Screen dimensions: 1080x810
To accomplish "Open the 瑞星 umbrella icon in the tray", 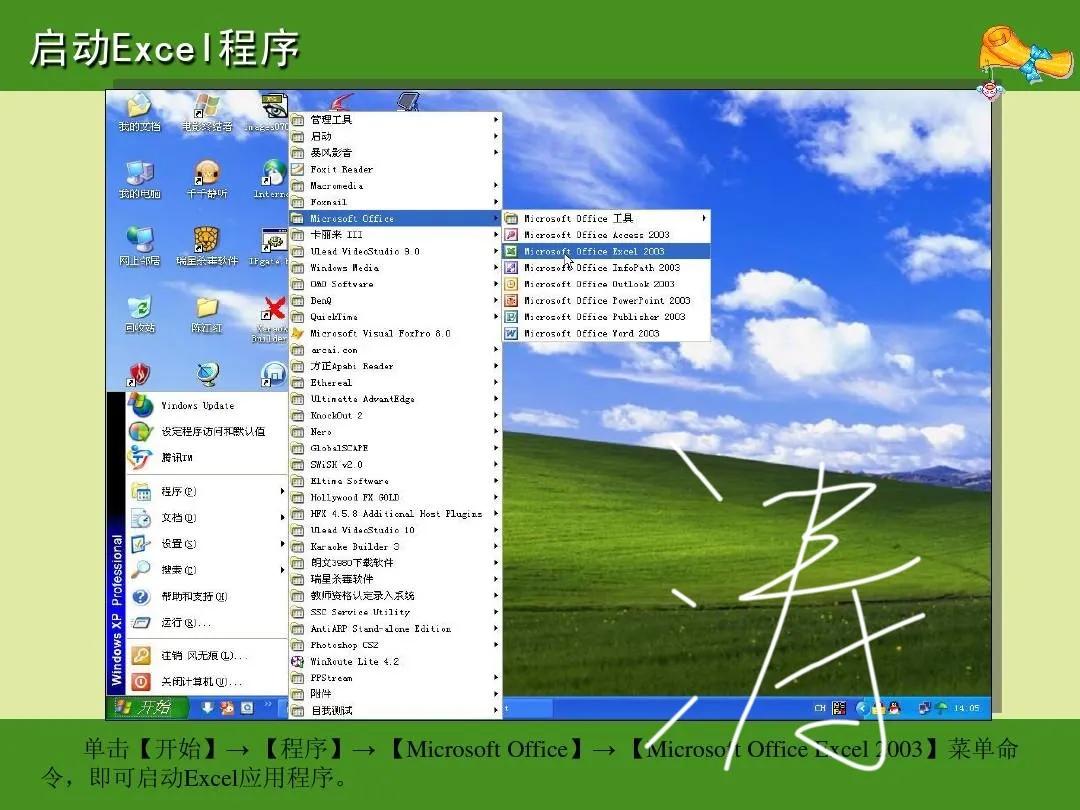I will coord(941,707).
